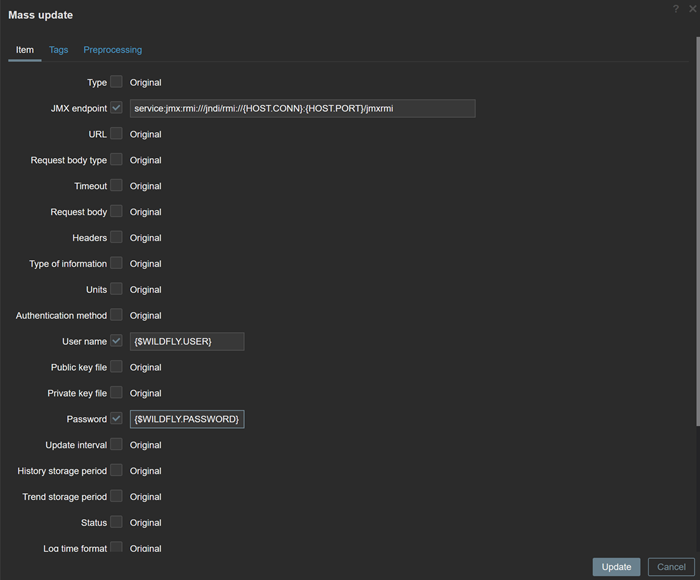Uncheck the User name checkbox
Screen dimensions: 700x580
116,341
